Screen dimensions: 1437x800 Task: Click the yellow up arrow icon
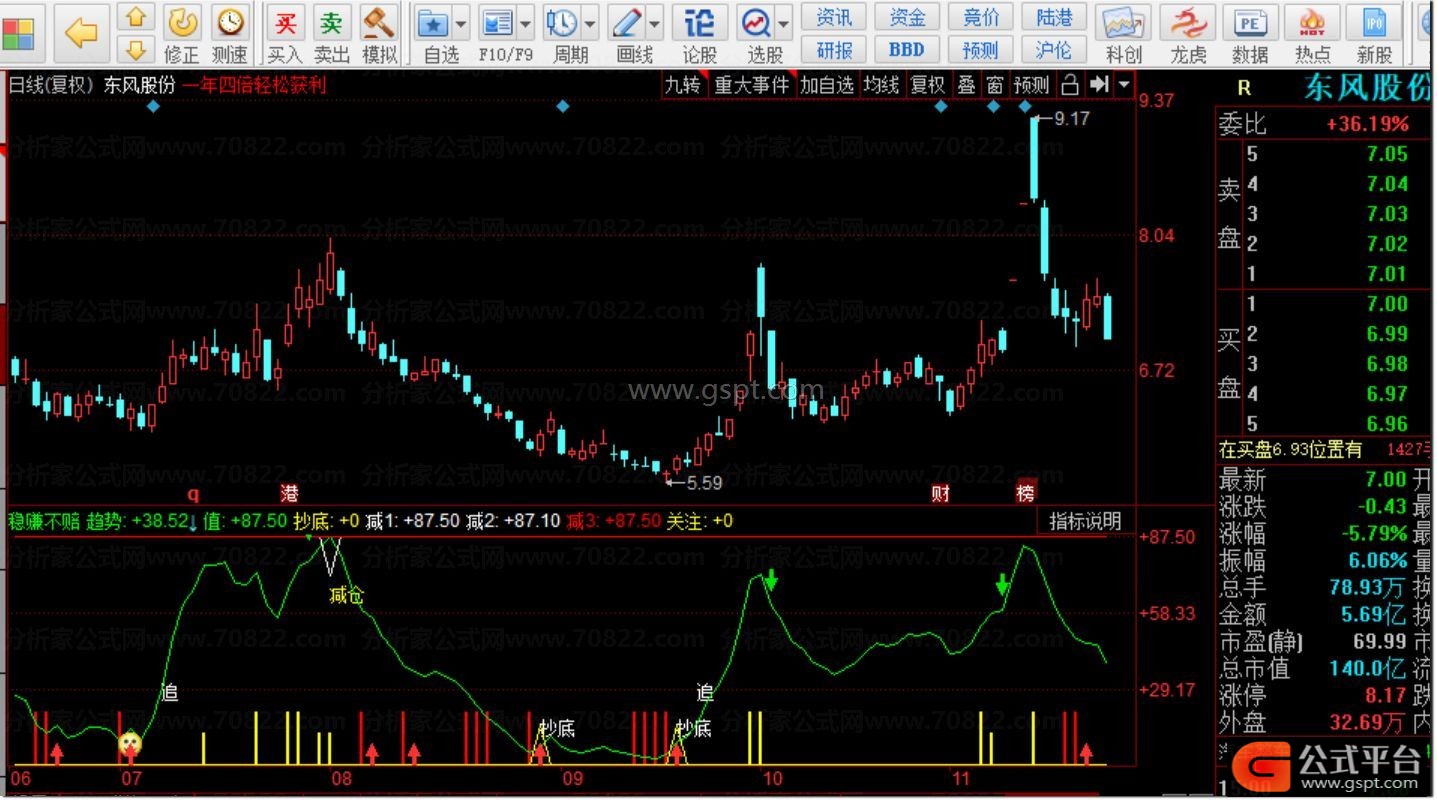pyautogui.click(x=137, y=17)
